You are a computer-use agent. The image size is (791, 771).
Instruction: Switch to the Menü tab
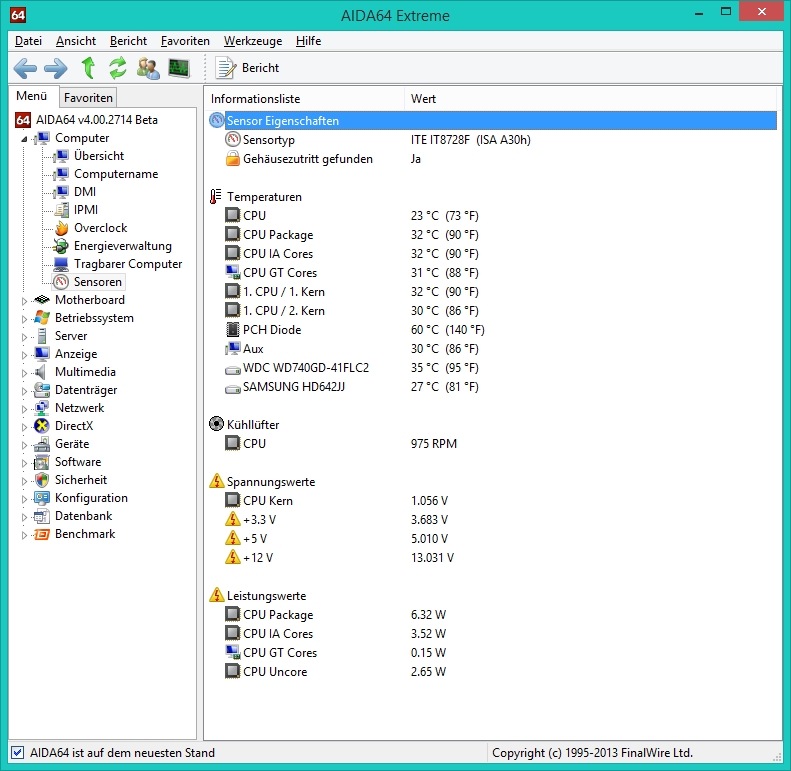31,96
